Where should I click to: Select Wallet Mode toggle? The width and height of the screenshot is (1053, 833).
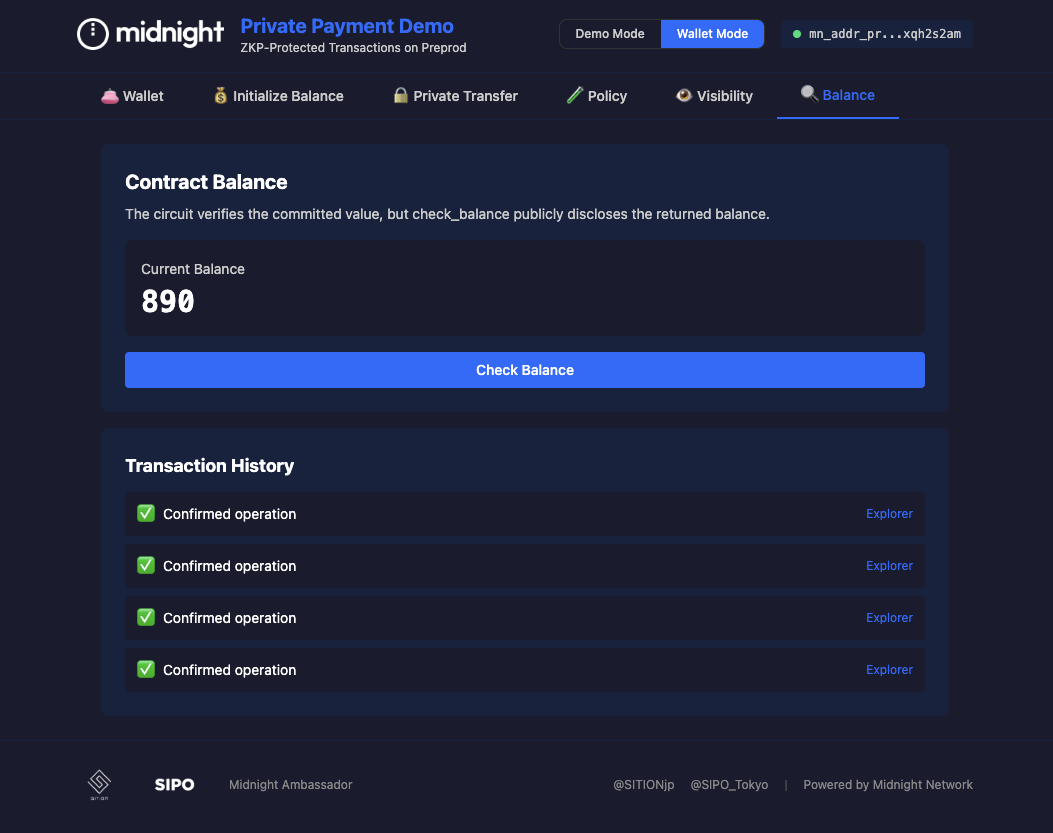tap(712, 34)
